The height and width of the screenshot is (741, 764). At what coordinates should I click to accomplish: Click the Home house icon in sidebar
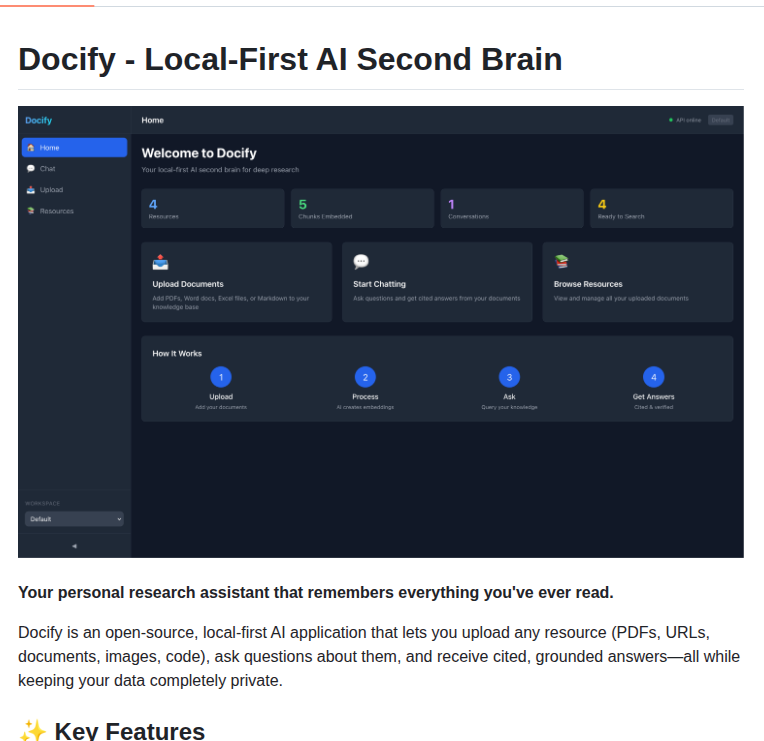[31, 148]
